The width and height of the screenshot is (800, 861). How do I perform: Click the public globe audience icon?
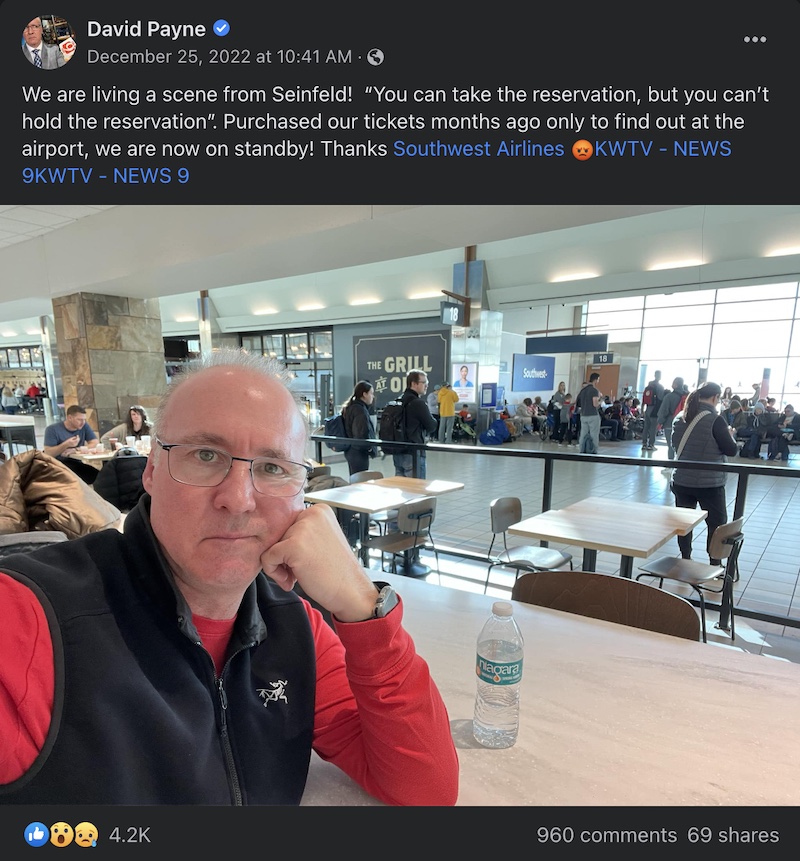(x=376, y=57)
